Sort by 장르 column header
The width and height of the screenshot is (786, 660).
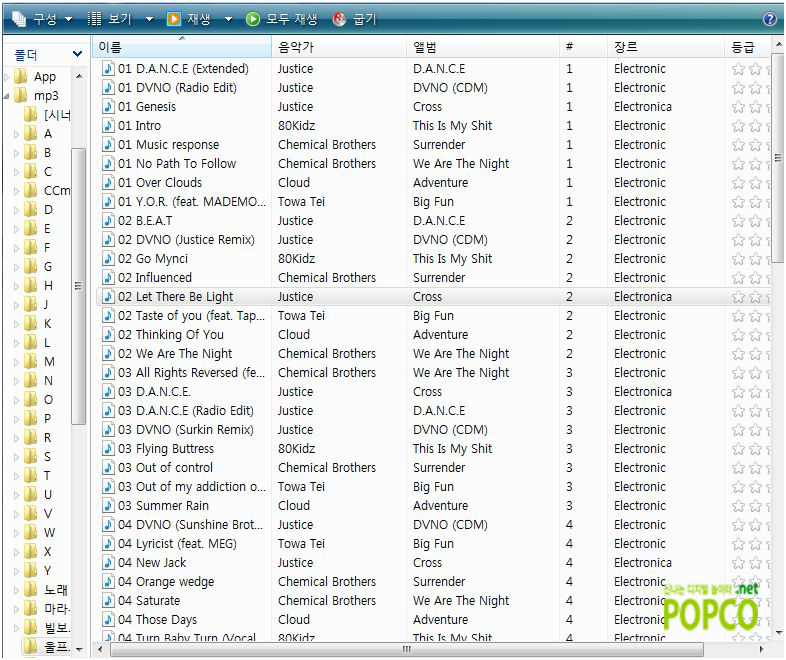click(x=666, y=47)
